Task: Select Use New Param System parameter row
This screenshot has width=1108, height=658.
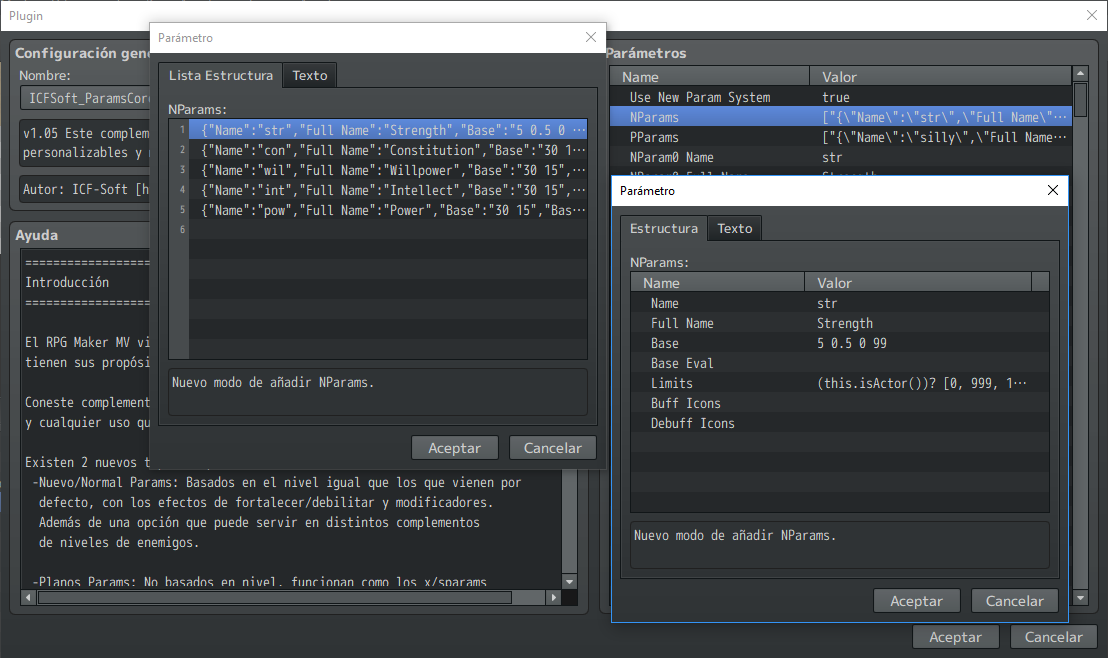Action: point(841,97)
